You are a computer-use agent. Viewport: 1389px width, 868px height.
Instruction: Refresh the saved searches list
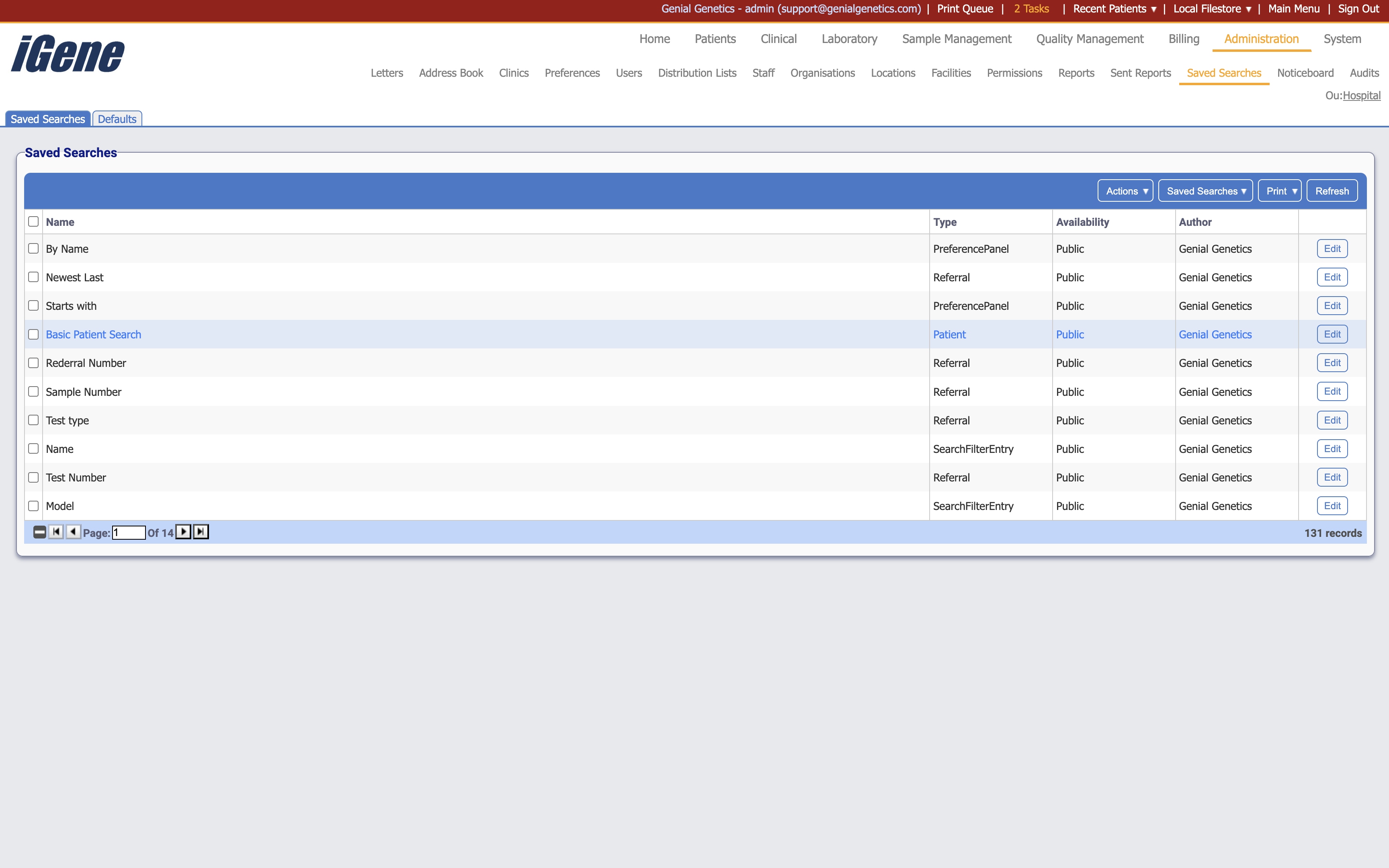(x=1332, y=190)
